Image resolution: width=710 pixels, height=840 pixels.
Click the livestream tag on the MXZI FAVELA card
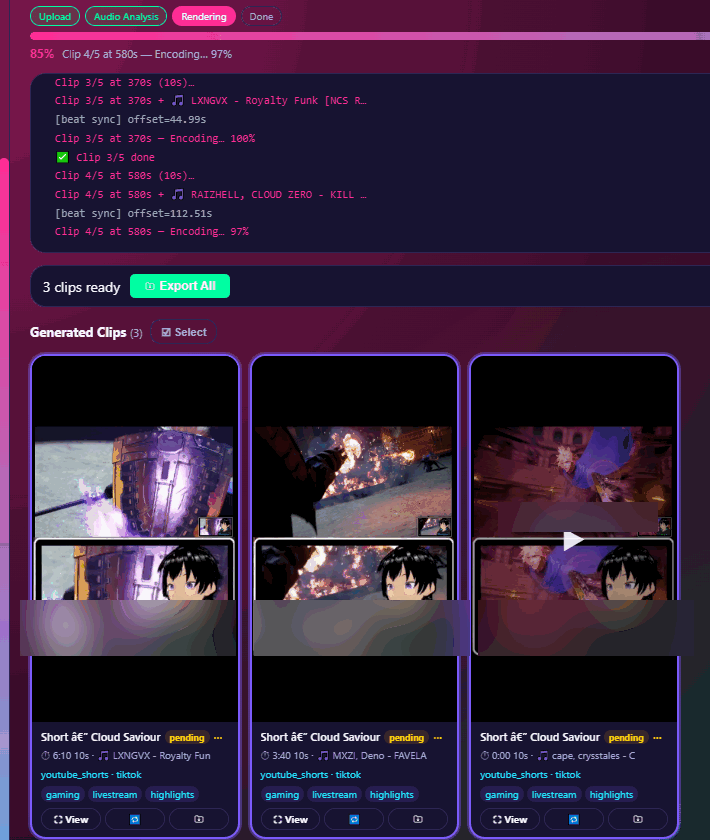(x=334, y=794)
